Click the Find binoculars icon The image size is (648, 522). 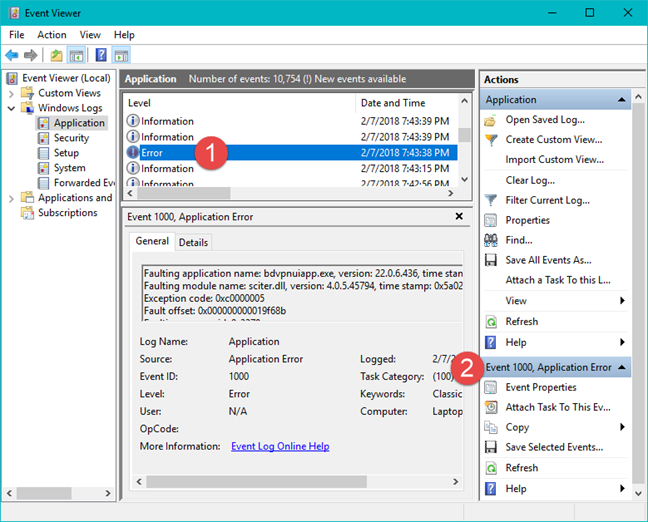(x=491, y=240)
